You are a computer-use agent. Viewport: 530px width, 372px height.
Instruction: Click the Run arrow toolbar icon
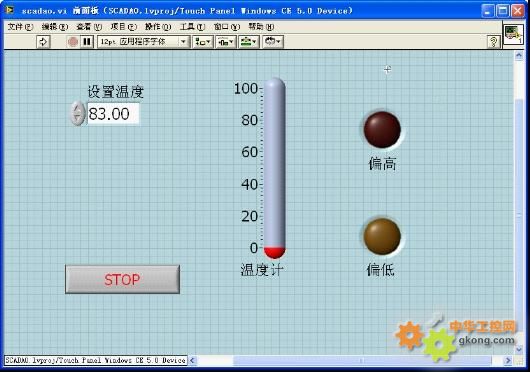click(43, 42)
